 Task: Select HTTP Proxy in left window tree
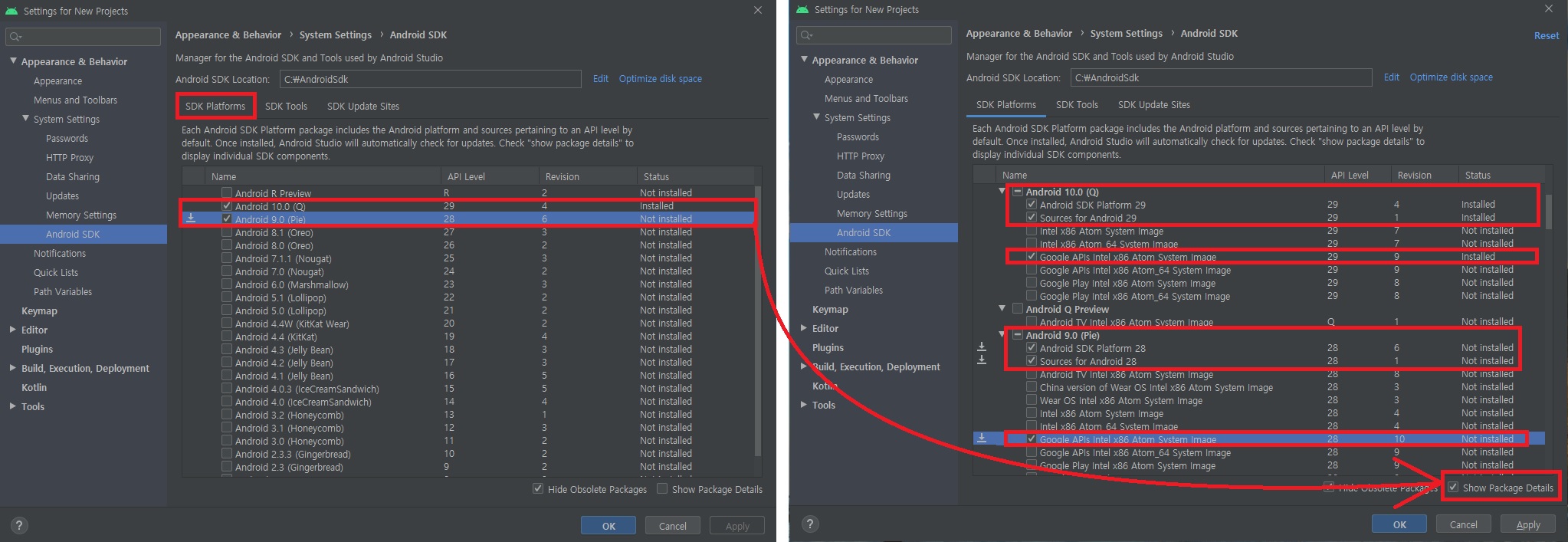(70, 157)
